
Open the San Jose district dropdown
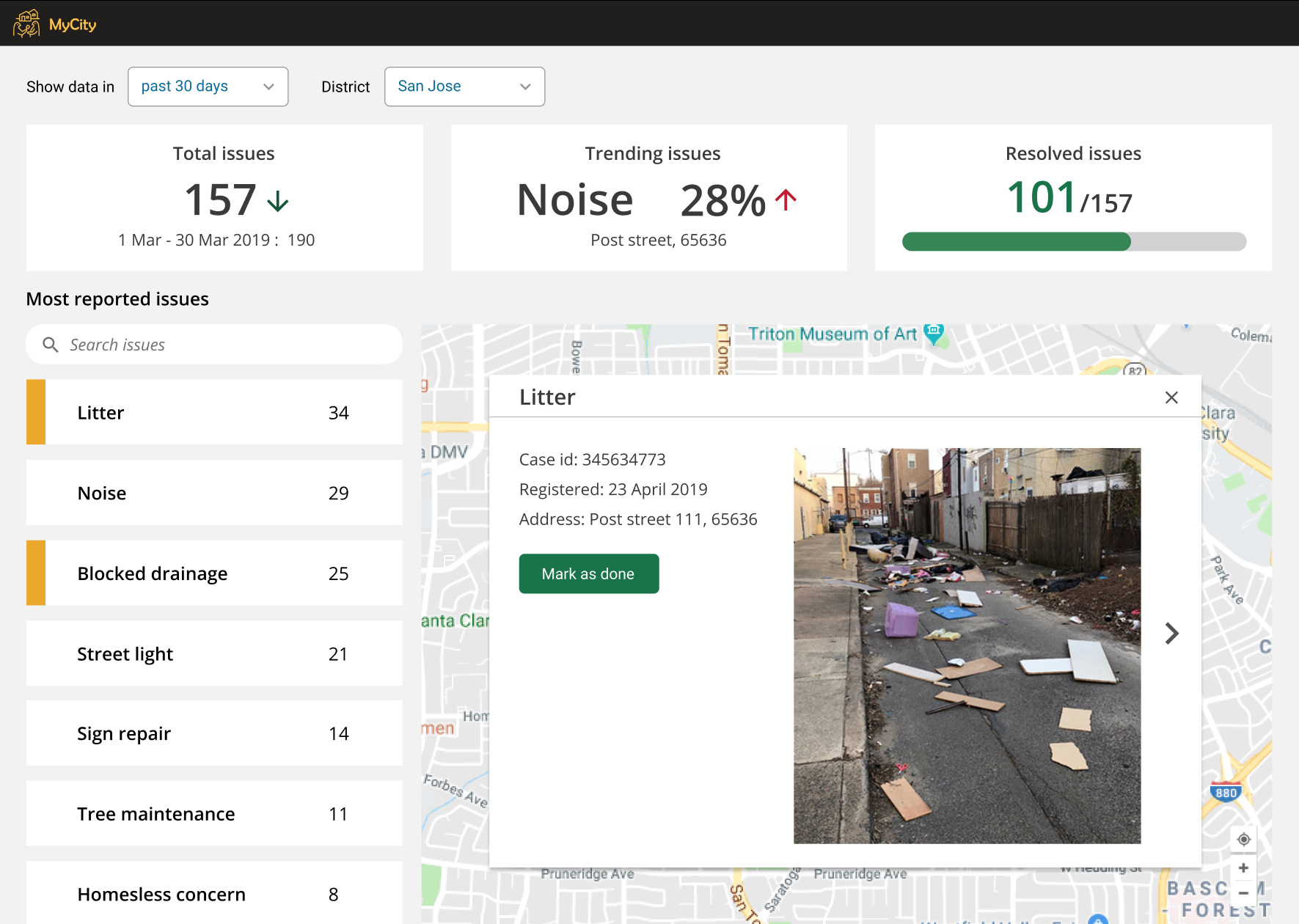(x=464, y=87)
